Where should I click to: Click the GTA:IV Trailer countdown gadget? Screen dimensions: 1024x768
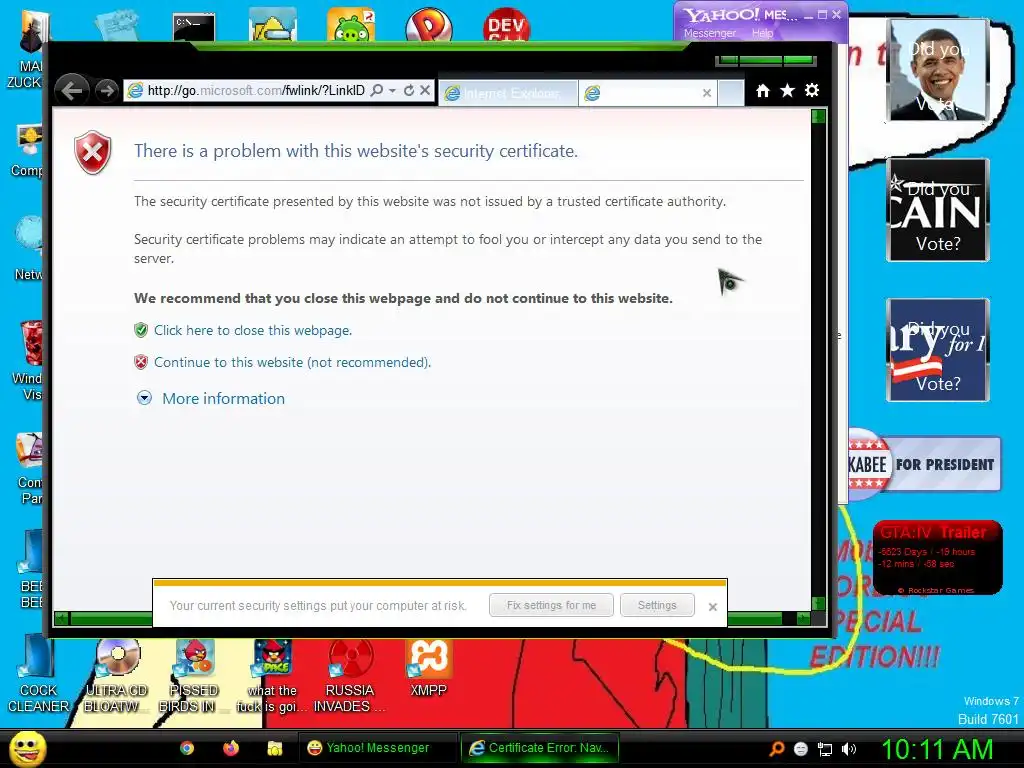[938, 557]
